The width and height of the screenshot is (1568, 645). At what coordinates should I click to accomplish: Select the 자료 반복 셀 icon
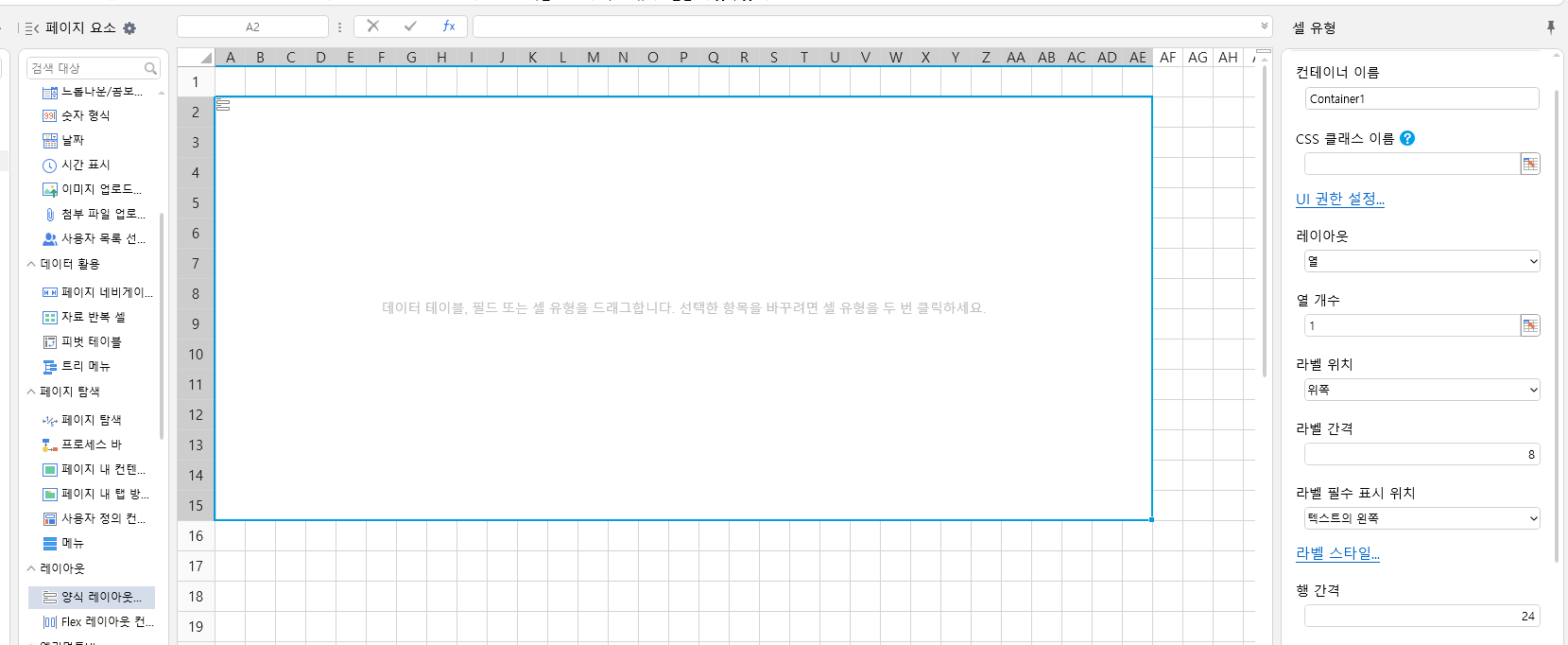pyautogui.click(x=50, y=317)
